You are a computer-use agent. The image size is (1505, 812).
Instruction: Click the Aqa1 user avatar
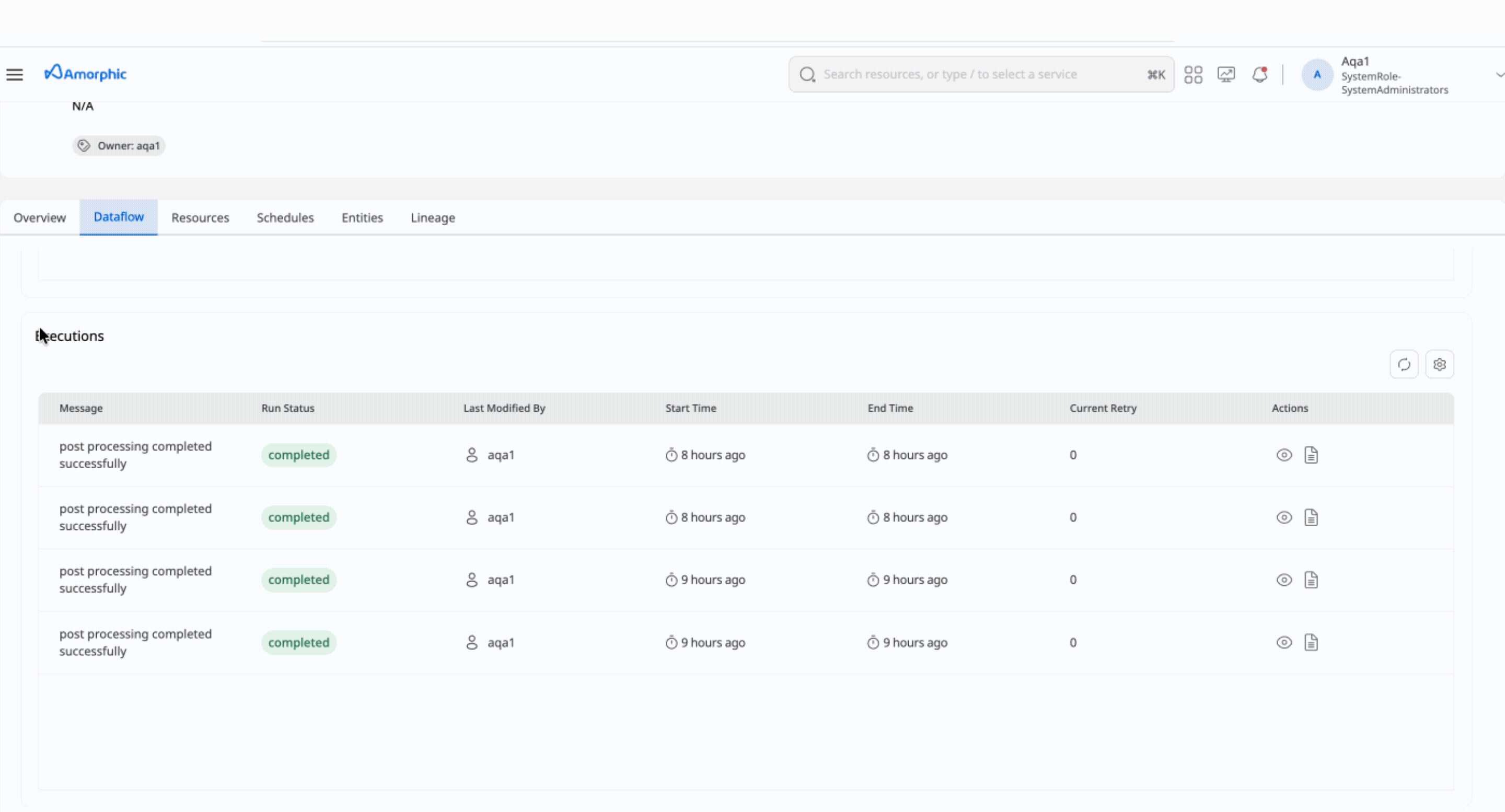(1317, 74)
